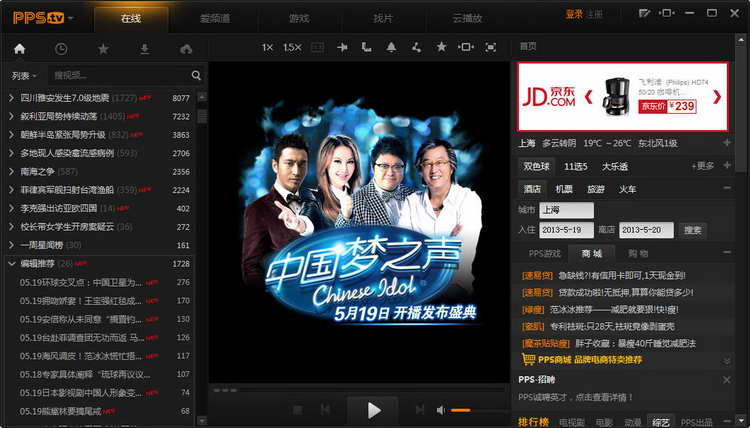Expand the PPS商城 double-chevron arrow
The height and width of the screenshot is (428, 750).
(727, 361)
